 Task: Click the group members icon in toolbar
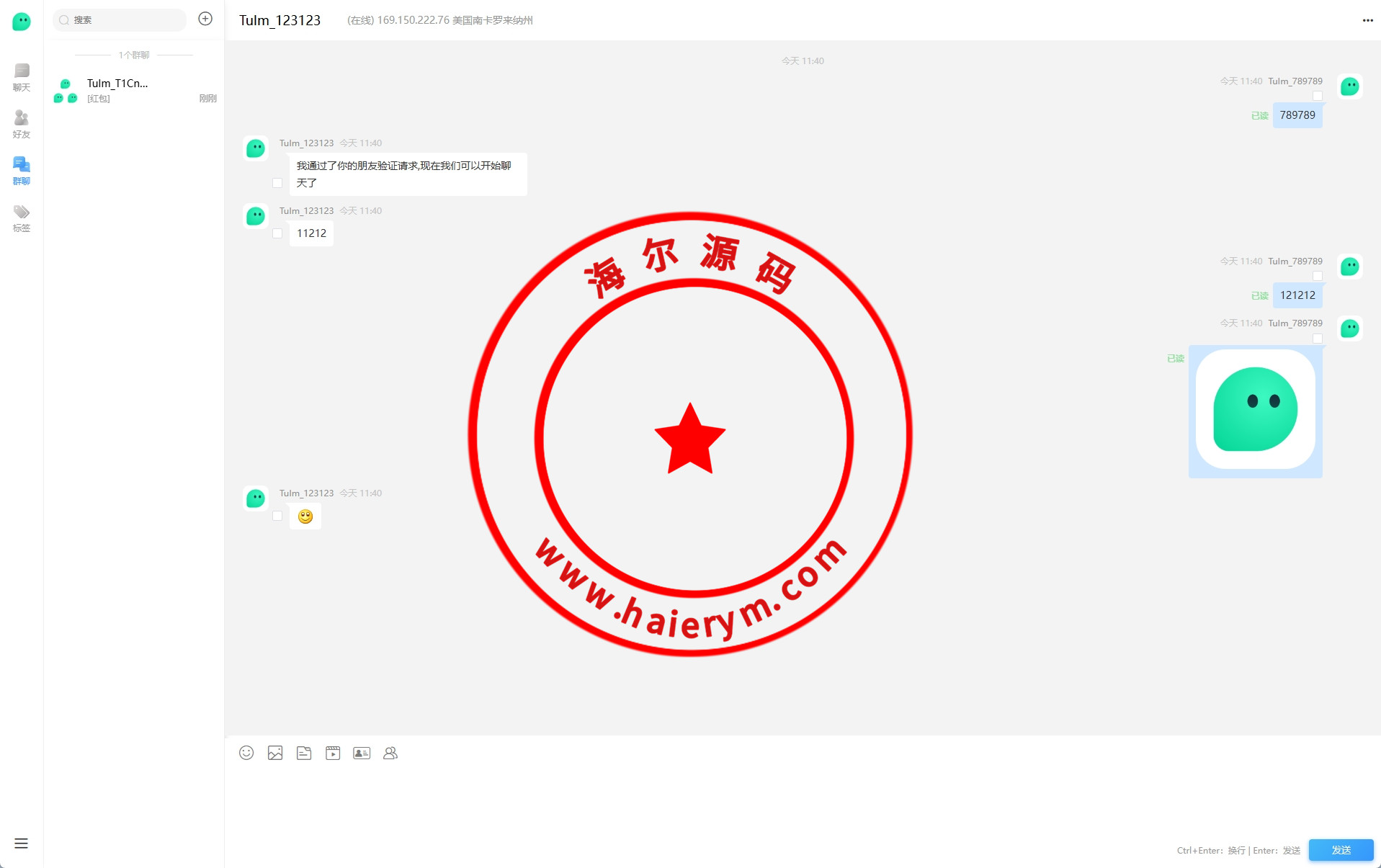(390, 753)
